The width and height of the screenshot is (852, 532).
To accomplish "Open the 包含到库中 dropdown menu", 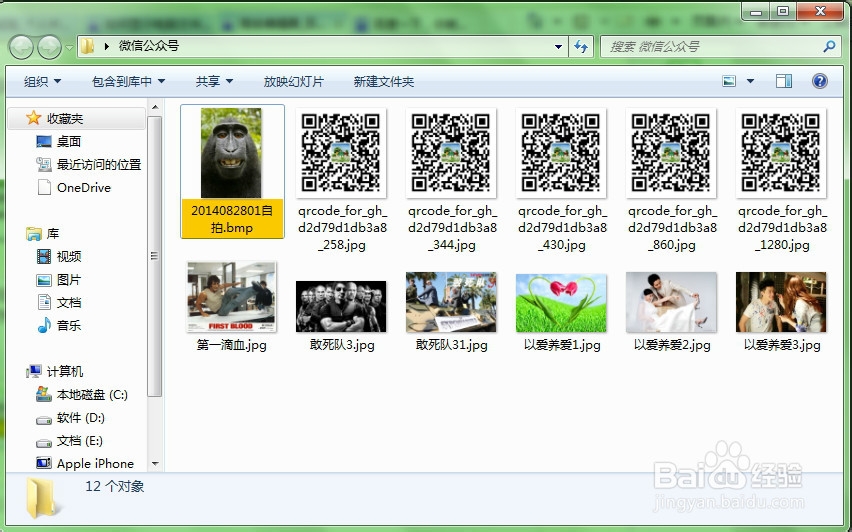I will point(128,82).
